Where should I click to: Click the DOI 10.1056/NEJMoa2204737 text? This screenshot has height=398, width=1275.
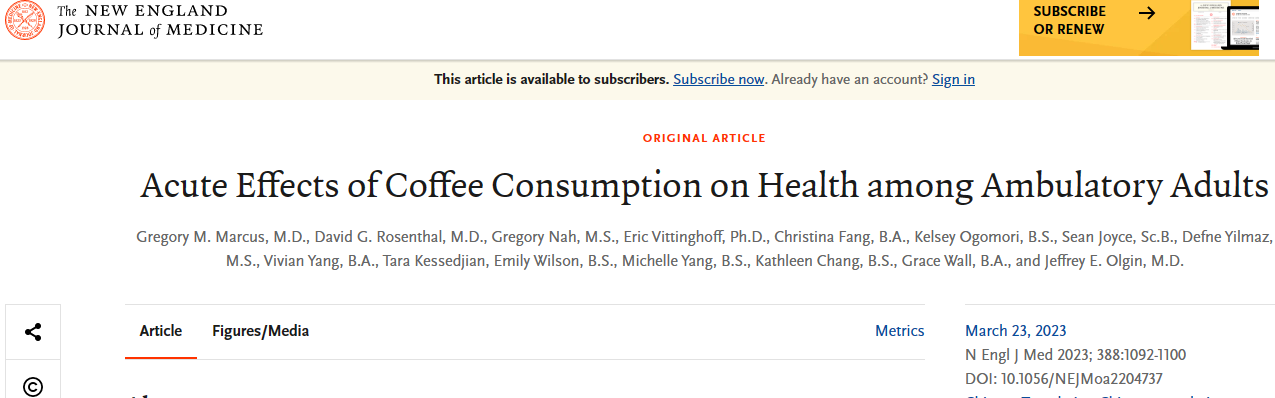[1064, 379]
